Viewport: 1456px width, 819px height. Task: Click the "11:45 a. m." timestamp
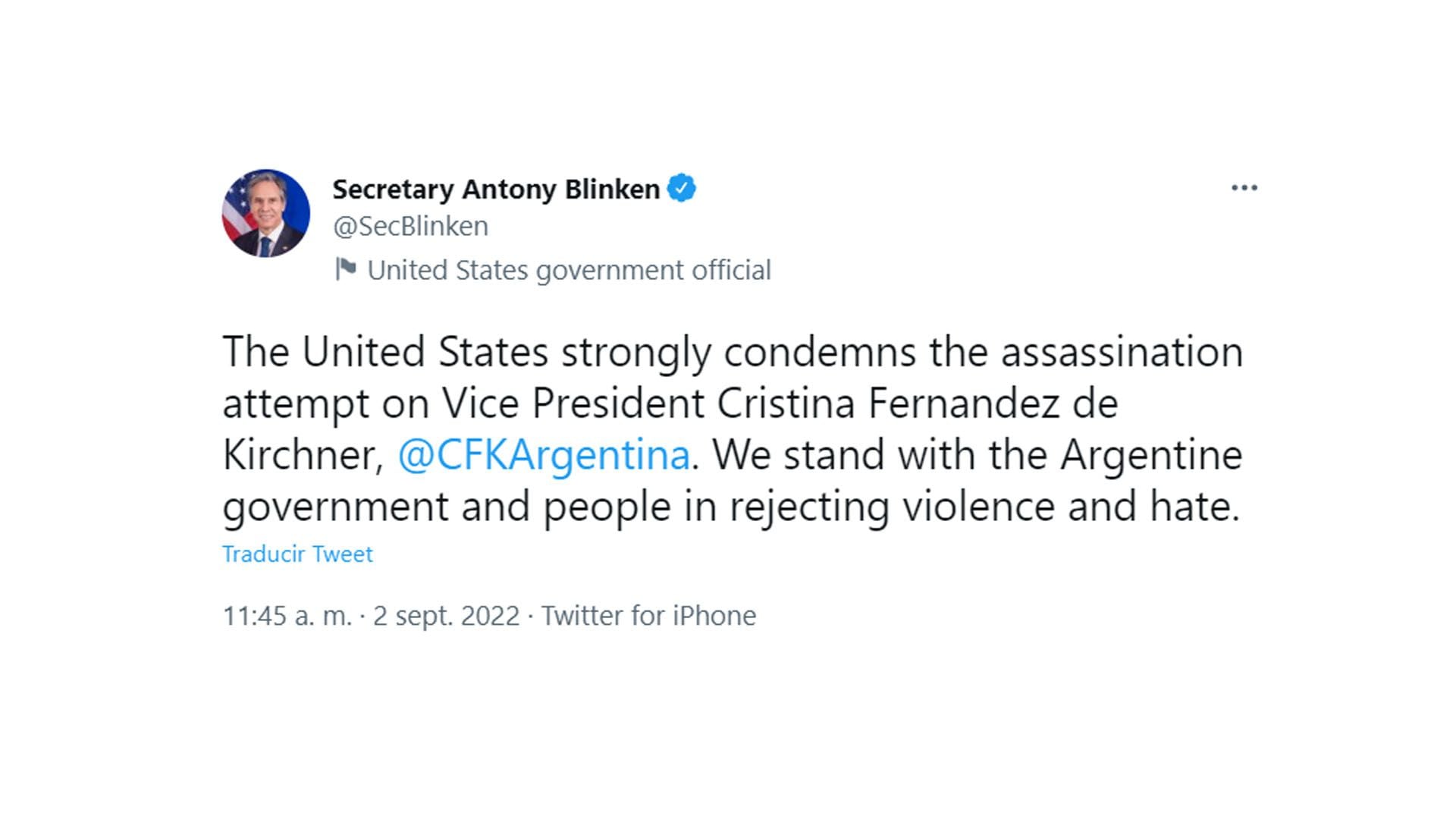point(287,616)
